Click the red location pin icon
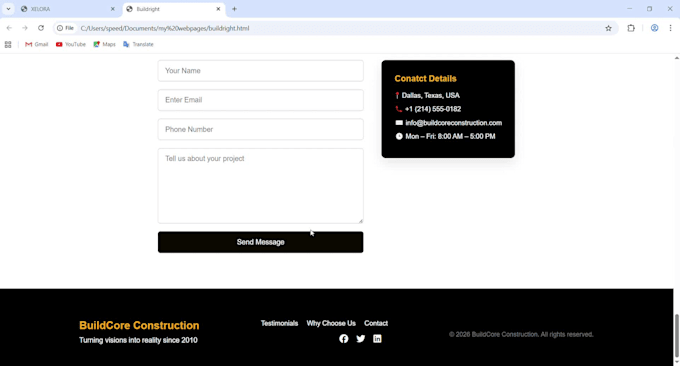This screenshot has width=680, height=366. [397, 95]
